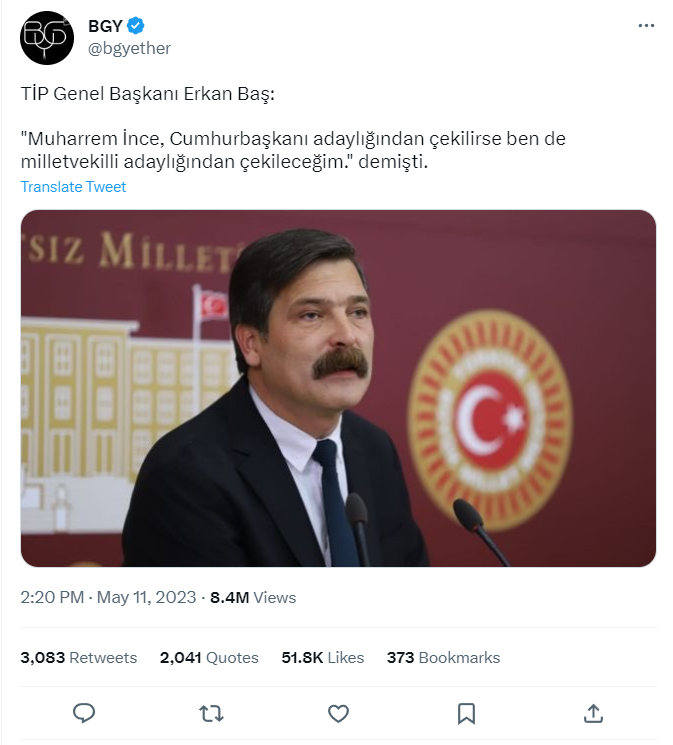Open the Erkan Baş photo attachment
The image size is (673, 745).
pos(338,388)
